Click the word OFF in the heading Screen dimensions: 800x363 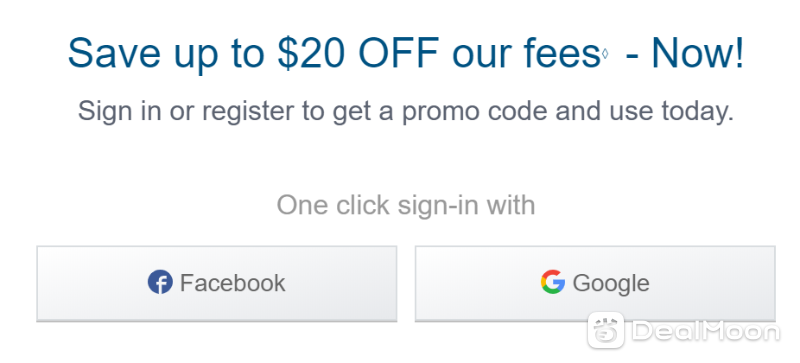point(398,53)
